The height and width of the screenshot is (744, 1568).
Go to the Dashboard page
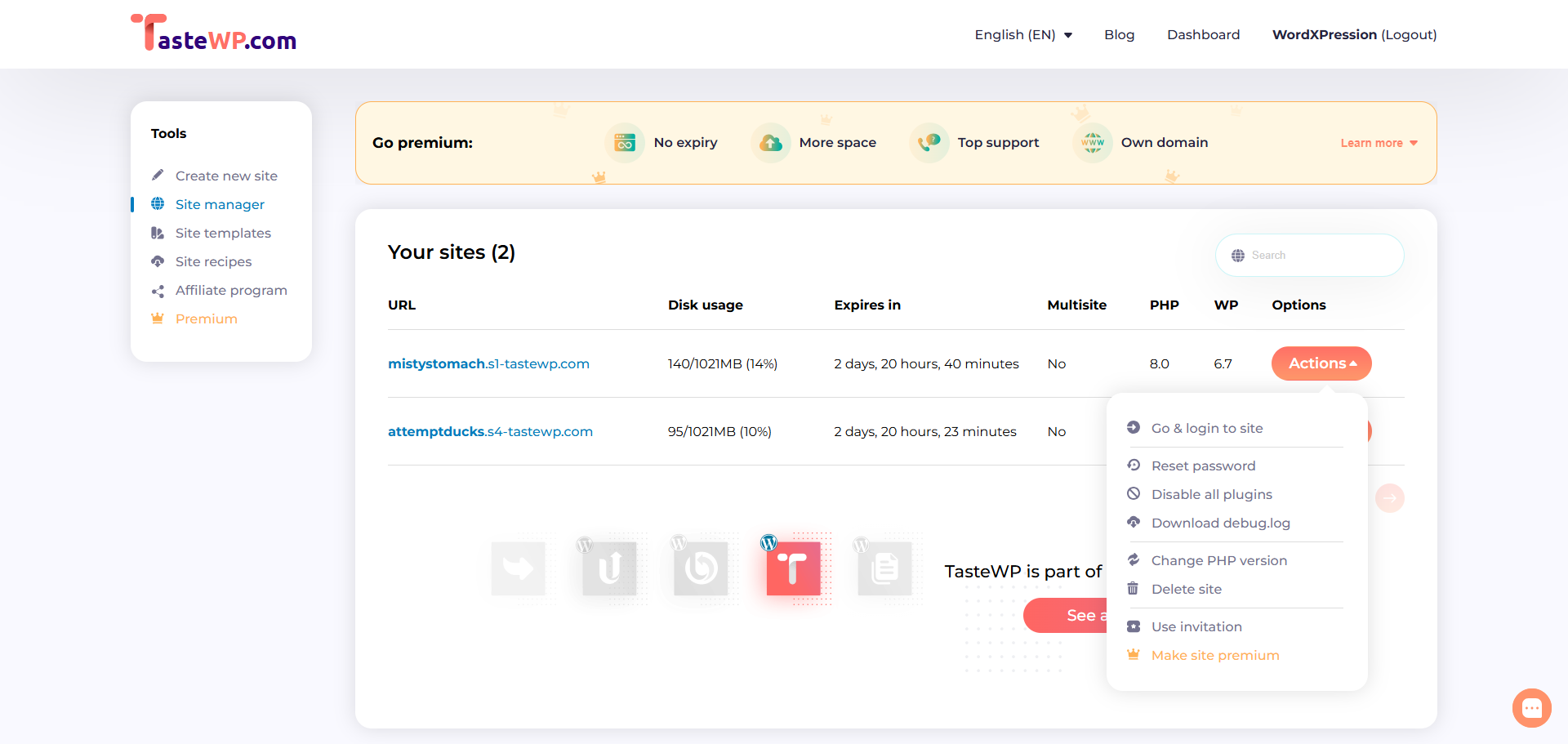(1203, 34)
